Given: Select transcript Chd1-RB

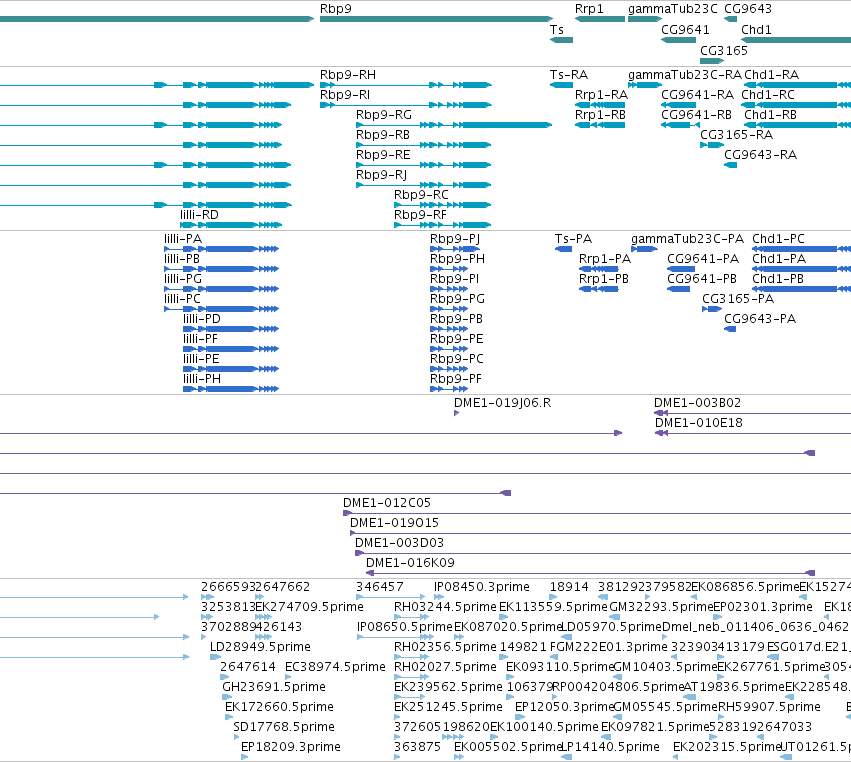Looking at the screenshot, I should click(x=770, y=115).
